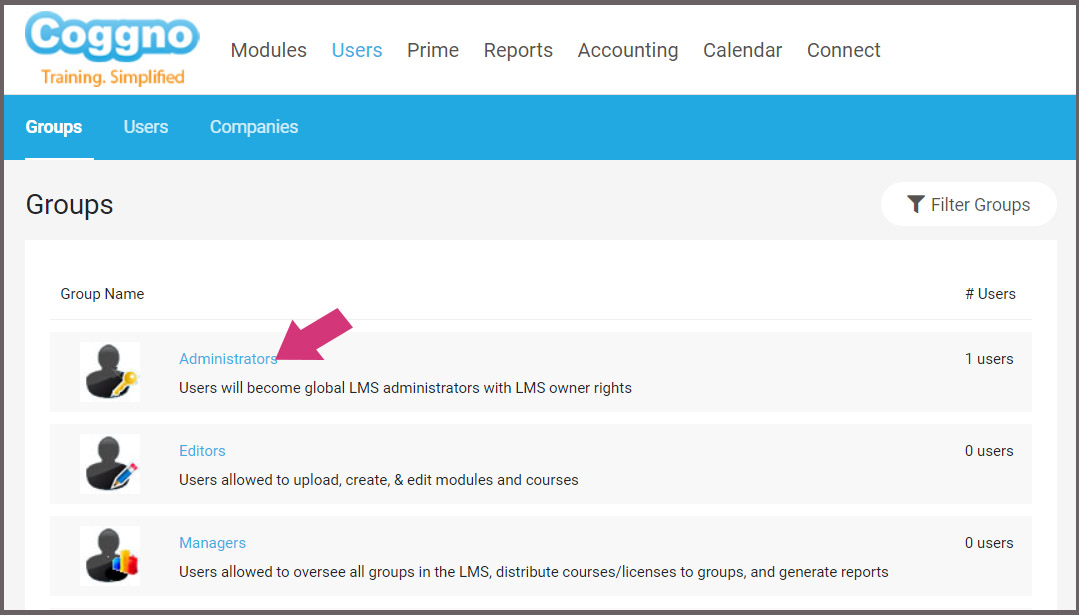Screen dimensions: 1079x615
Task: Click the Managers description about overseeing groups
Action: pos(533,572)
